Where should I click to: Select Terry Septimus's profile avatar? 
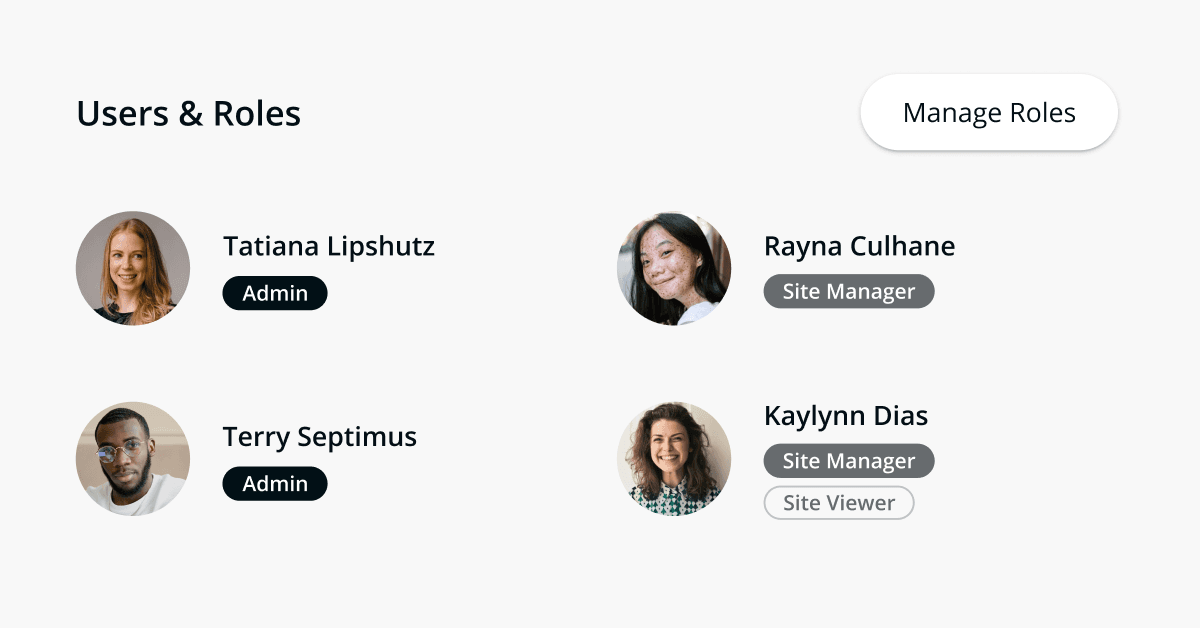pos(133,459)
